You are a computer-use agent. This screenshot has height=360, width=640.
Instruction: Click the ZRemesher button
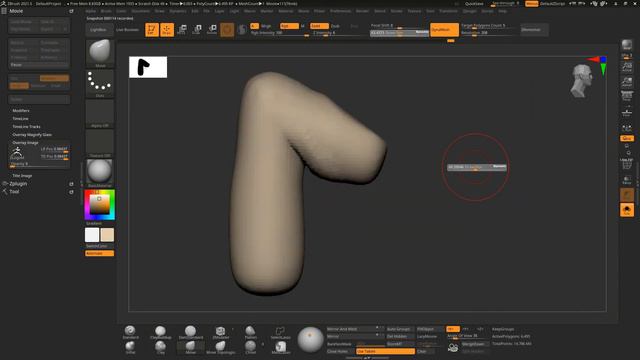coord(534,29)
